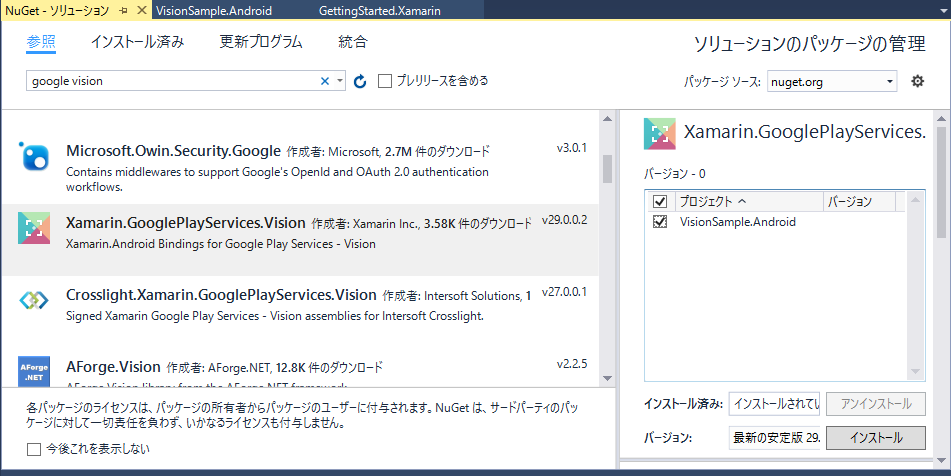
Task: Open バージョン 最新の安定版 dropdown
Action: [775, 438]
